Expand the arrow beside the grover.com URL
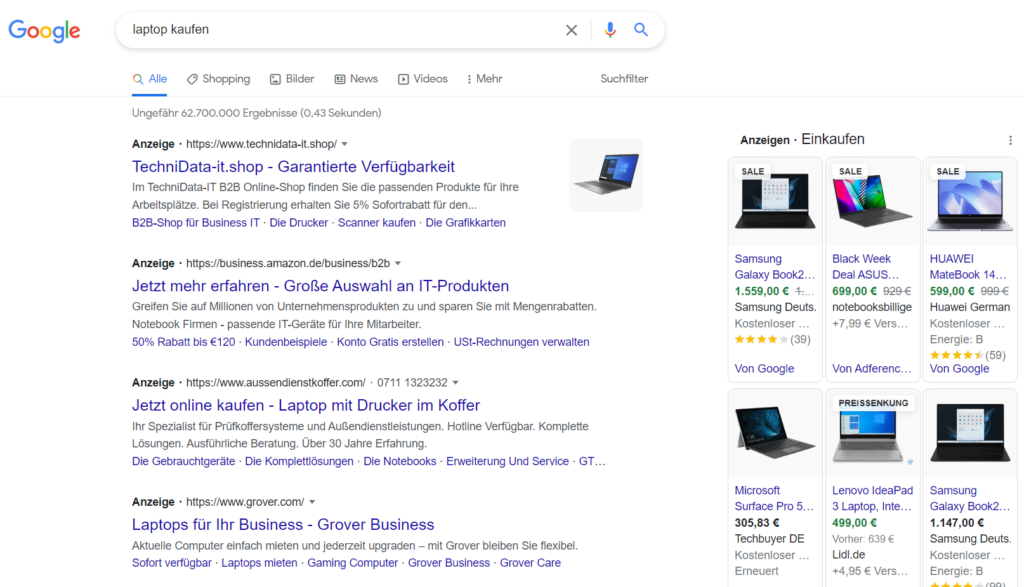Viewport: 1024px width, 587px height. tap(312, 501)
